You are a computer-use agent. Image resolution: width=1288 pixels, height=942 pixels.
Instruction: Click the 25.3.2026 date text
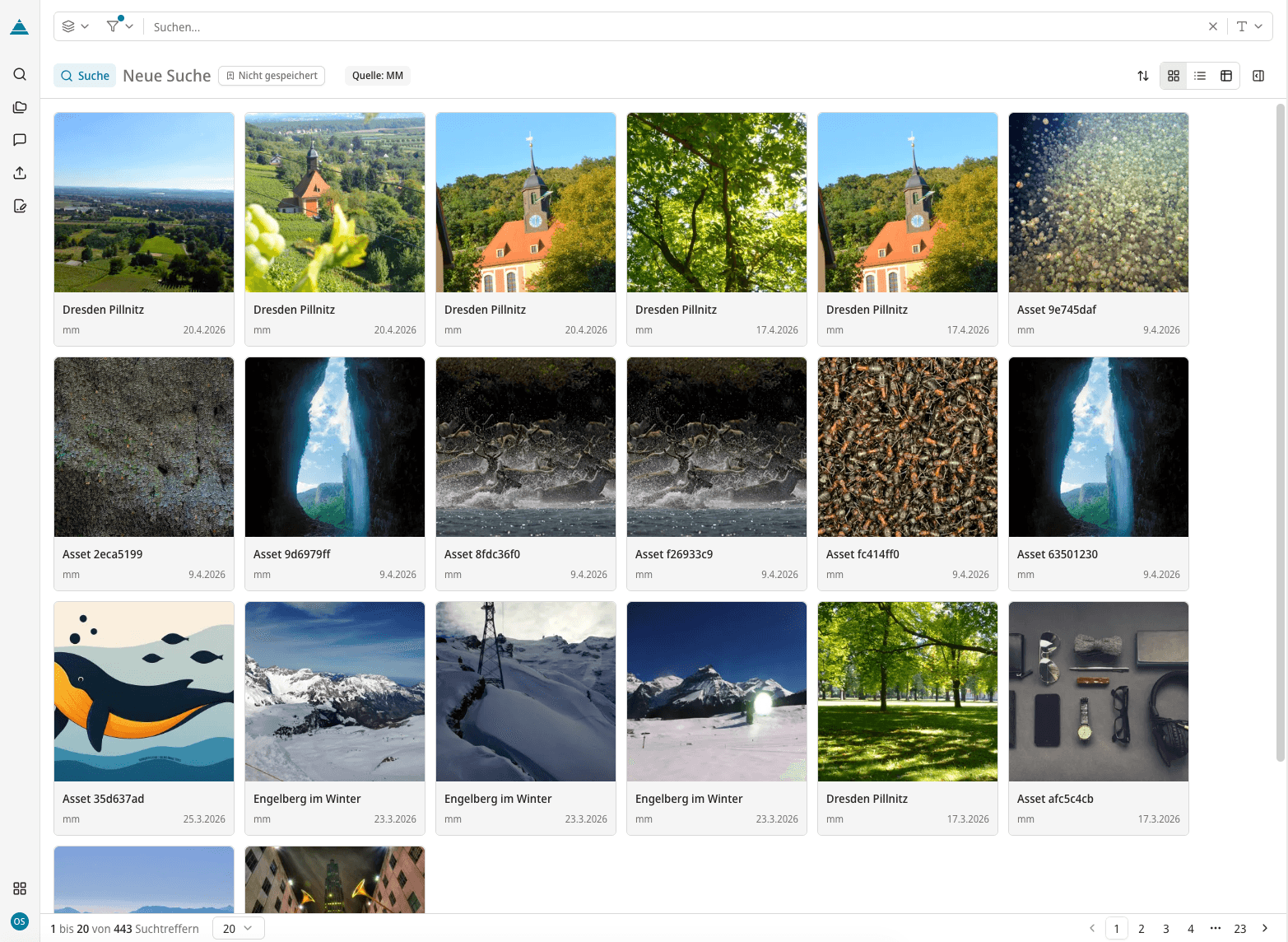[x=204, y=819]
